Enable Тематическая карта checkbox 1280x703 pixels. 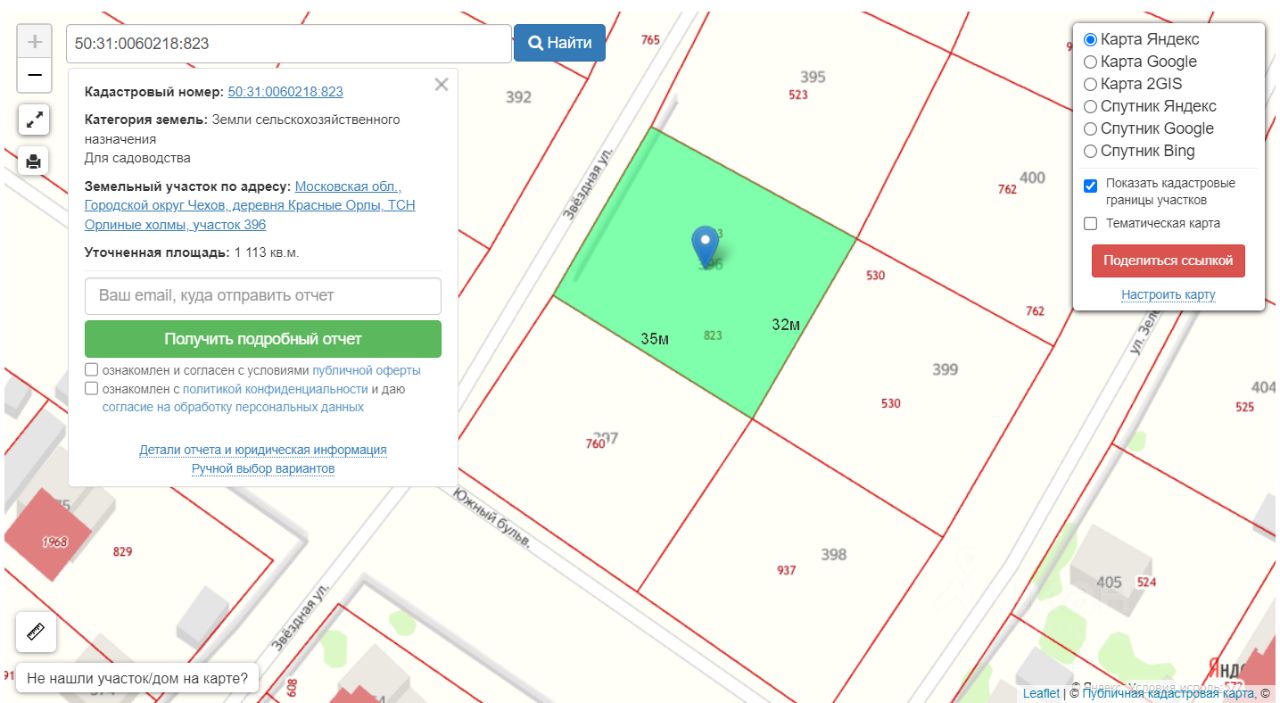1091,223
